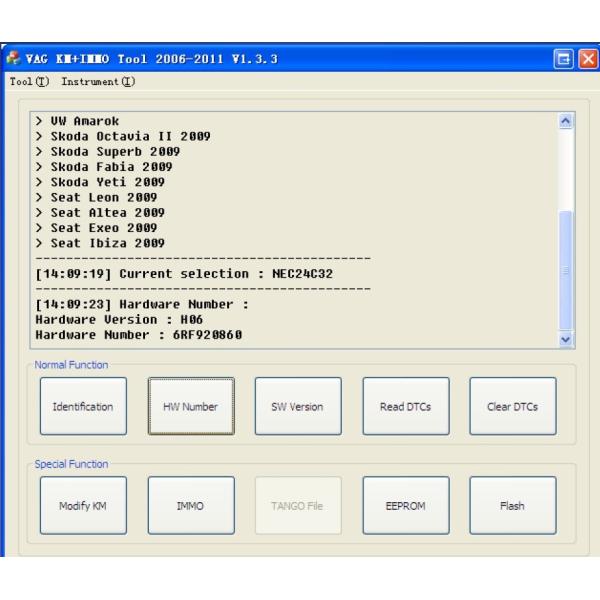Image resolution: width=600 pixels, height=600 pixels.
Task: Open the IMMO function
Action: (x=190, y=505)
